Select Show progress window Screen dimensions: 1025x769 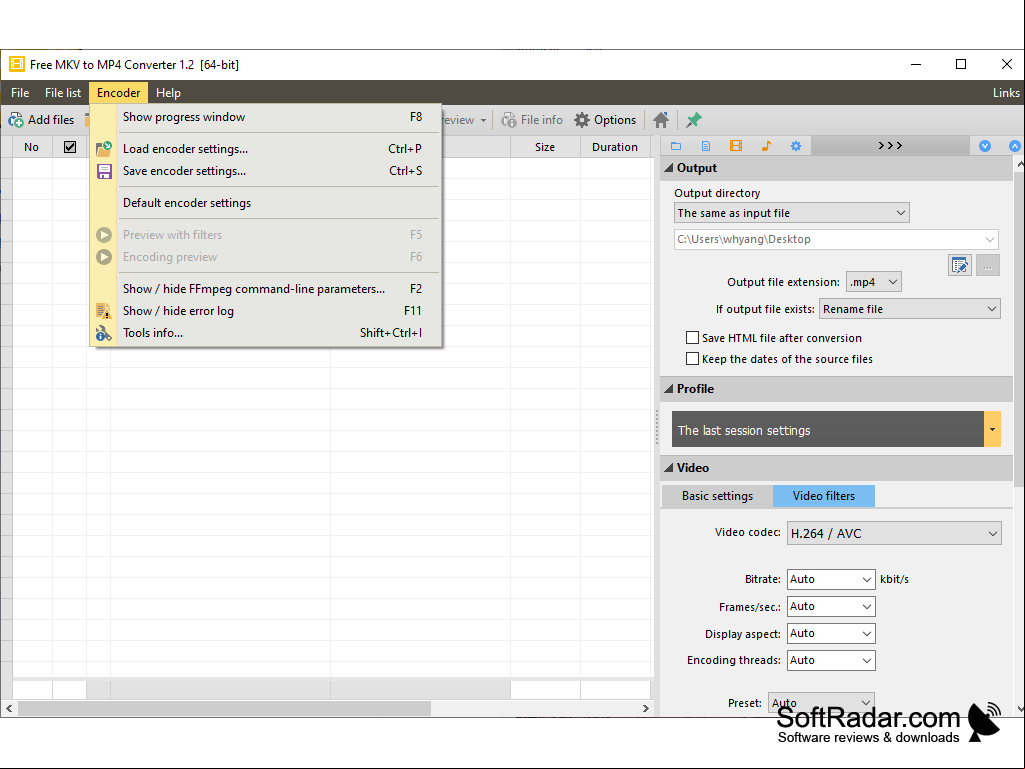click(265, 117)
